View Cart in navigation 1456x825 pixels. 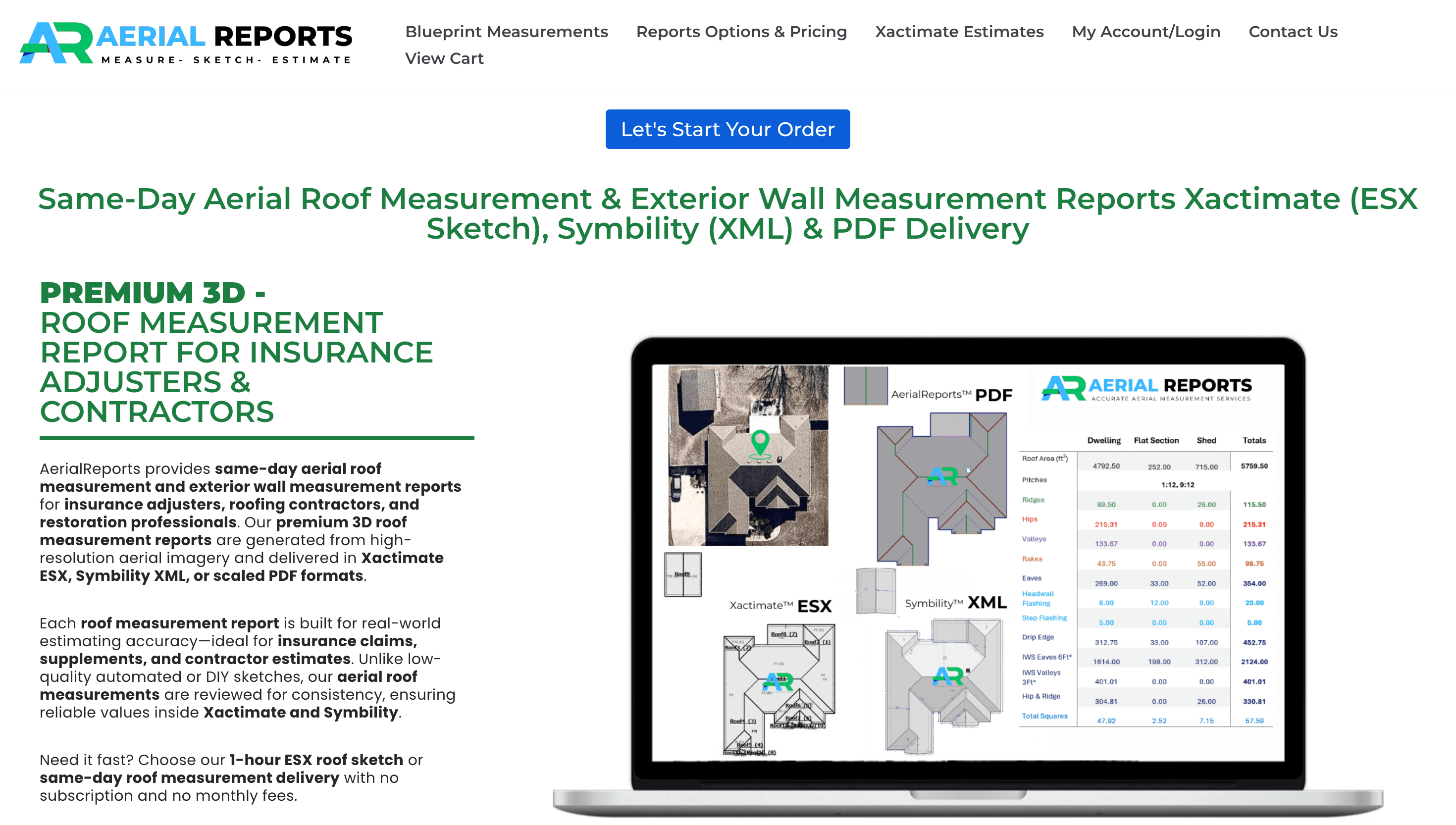click(444, 58)
